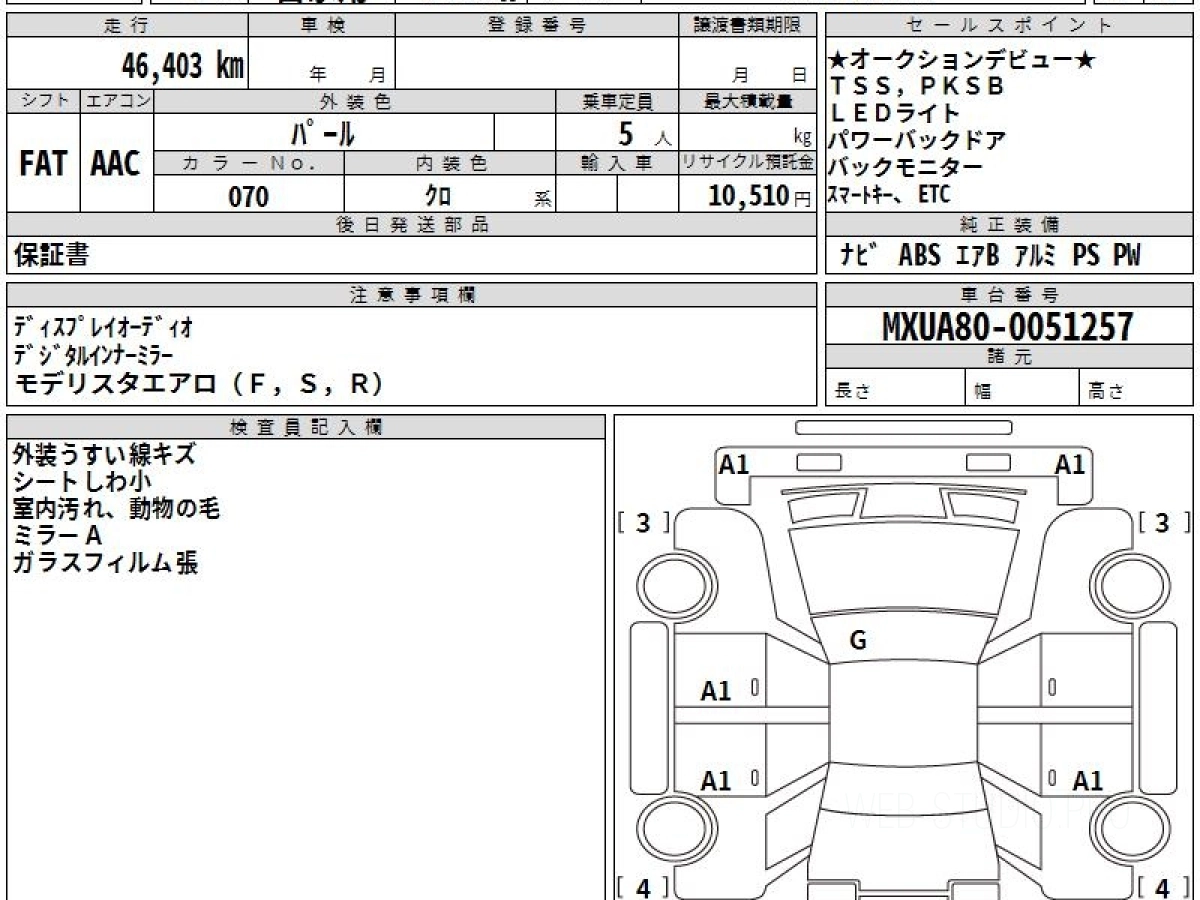Select the [3] tire rating left of the diagram
This screenshot has width=1200, height=900.
click(x=643, y=523)
